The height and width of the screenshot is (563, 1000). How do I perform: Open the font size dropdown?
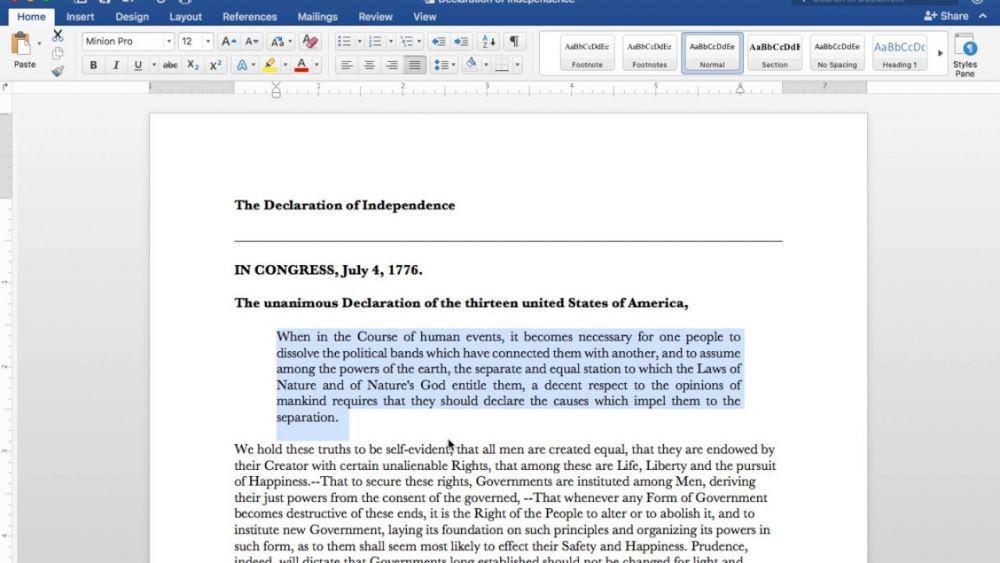point(207,41)
